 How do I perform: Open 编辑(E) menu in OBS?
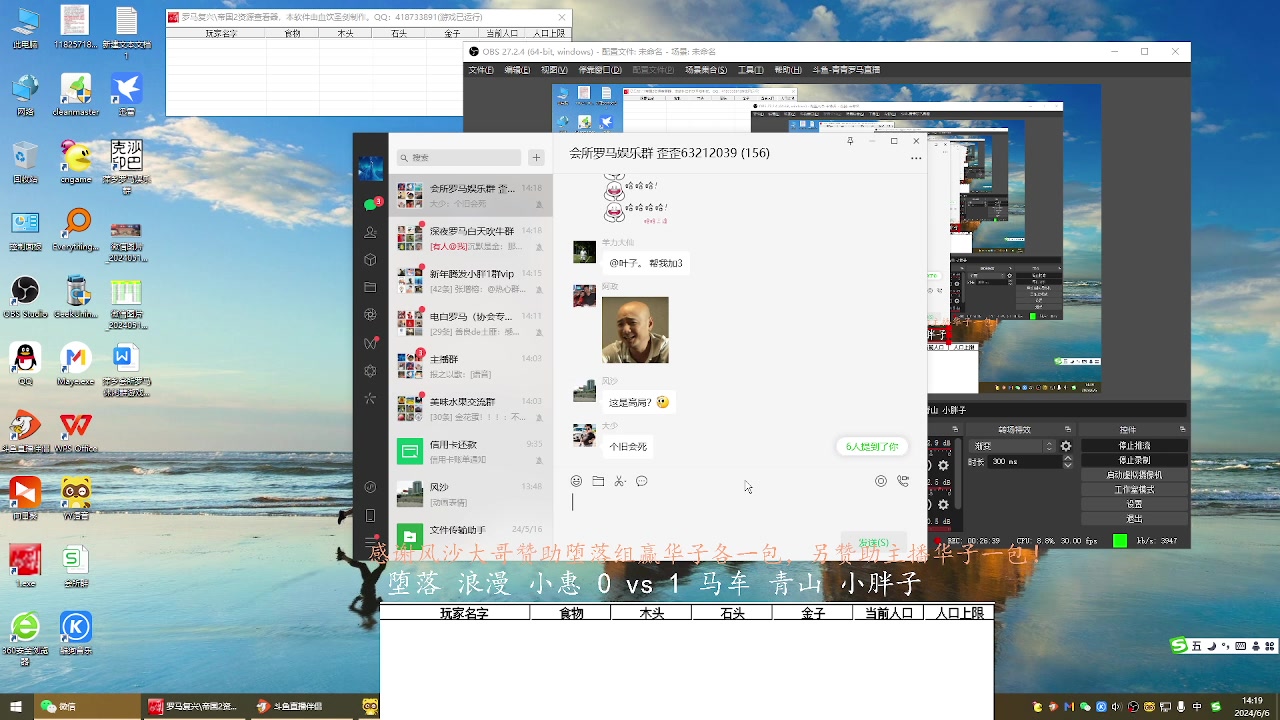(x=517, y=70)
